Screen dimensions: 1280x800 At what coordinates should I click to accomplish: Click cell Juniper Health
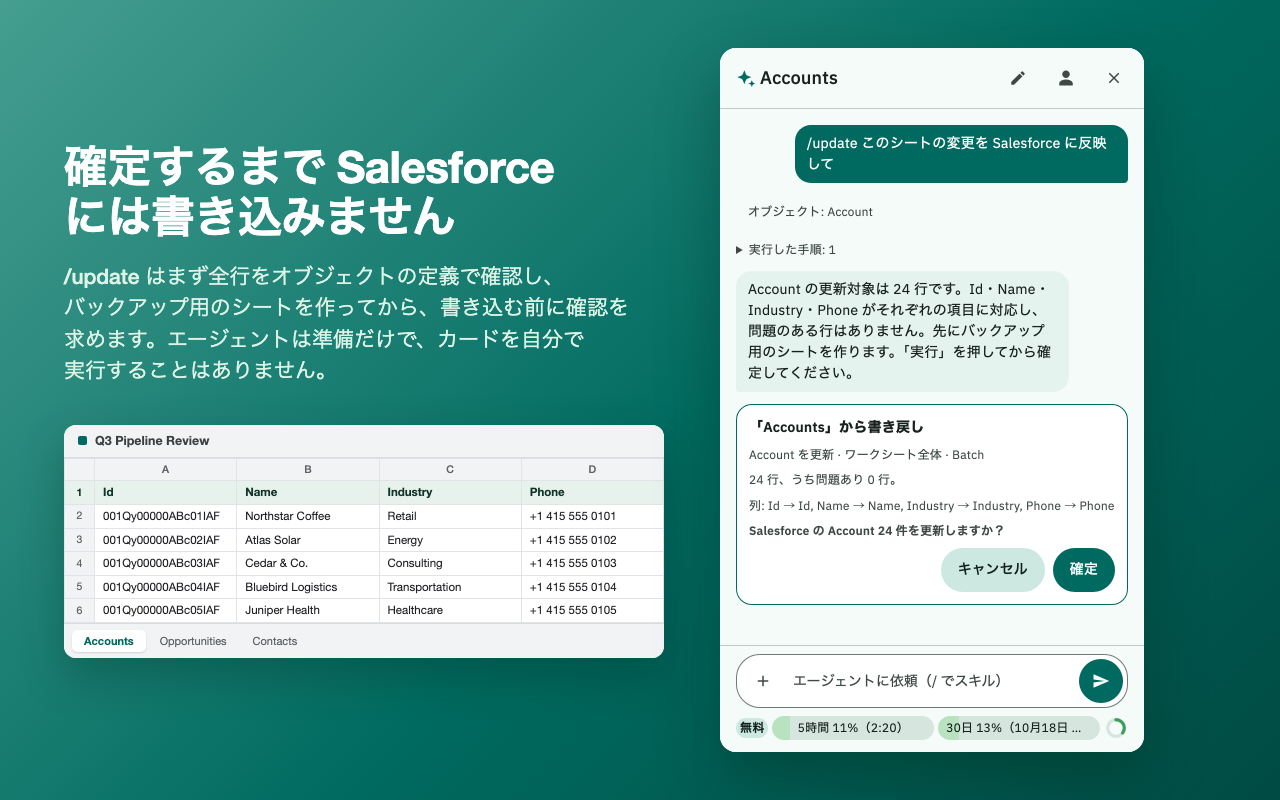pos(308,610)
